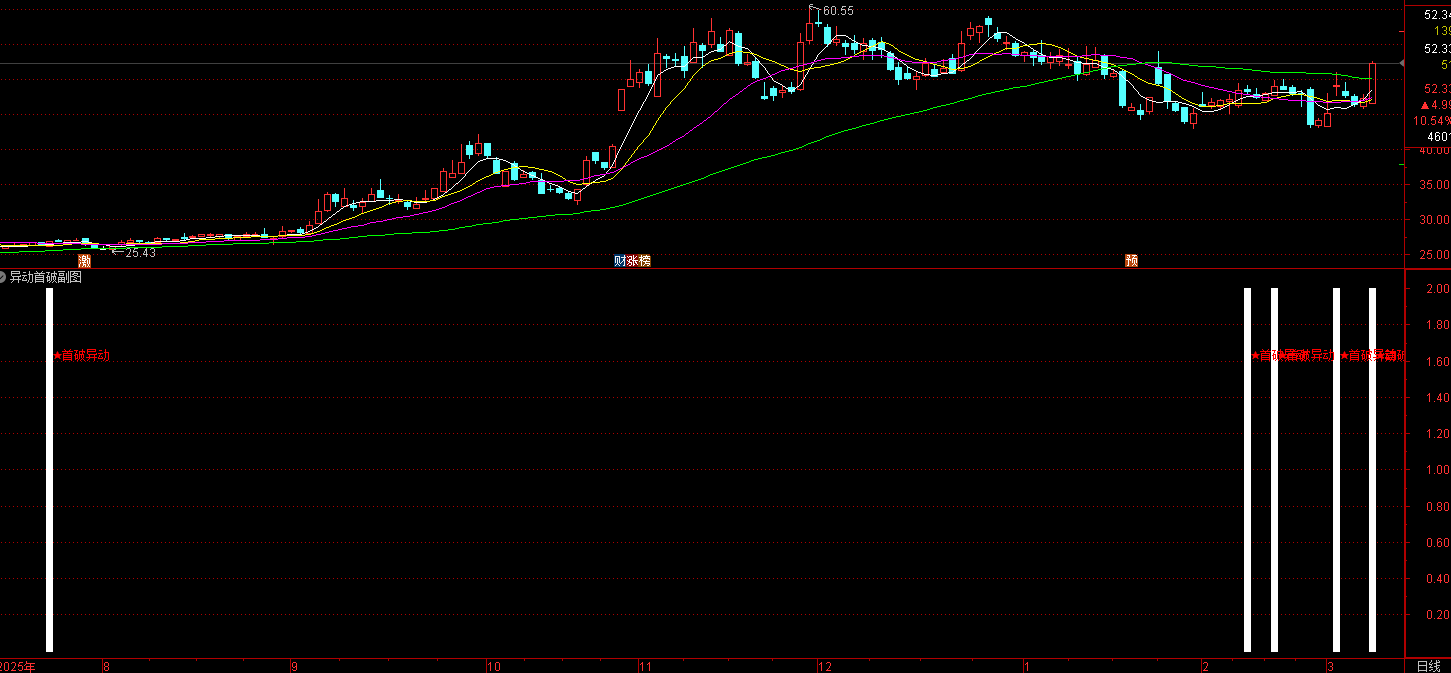The image size is (1451, 673).
Task: Click the orange 预 forecast marker icon
Action: pos(1131,261)
